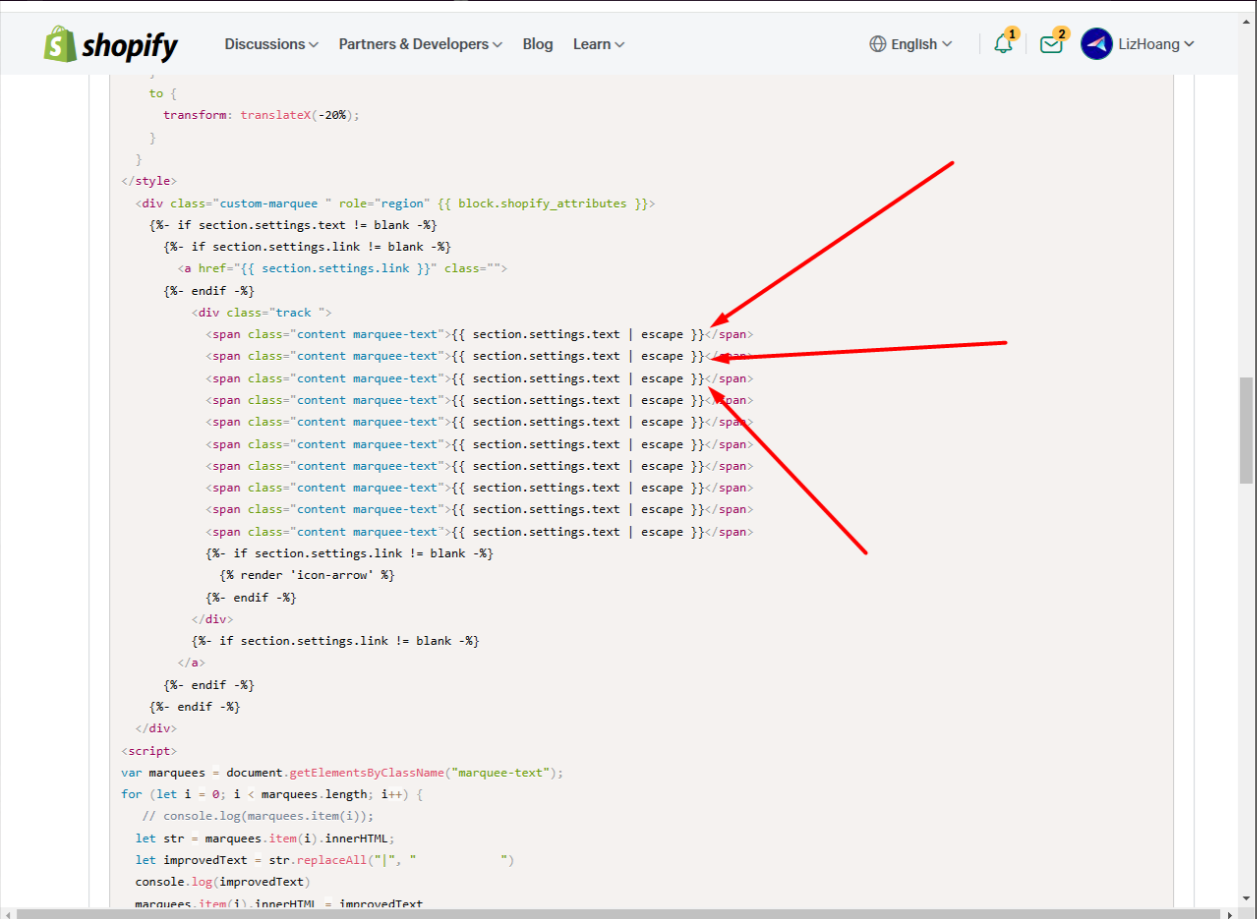Click the Shopify logo
The image size is (1257, 919).
[x=111, y=44]
